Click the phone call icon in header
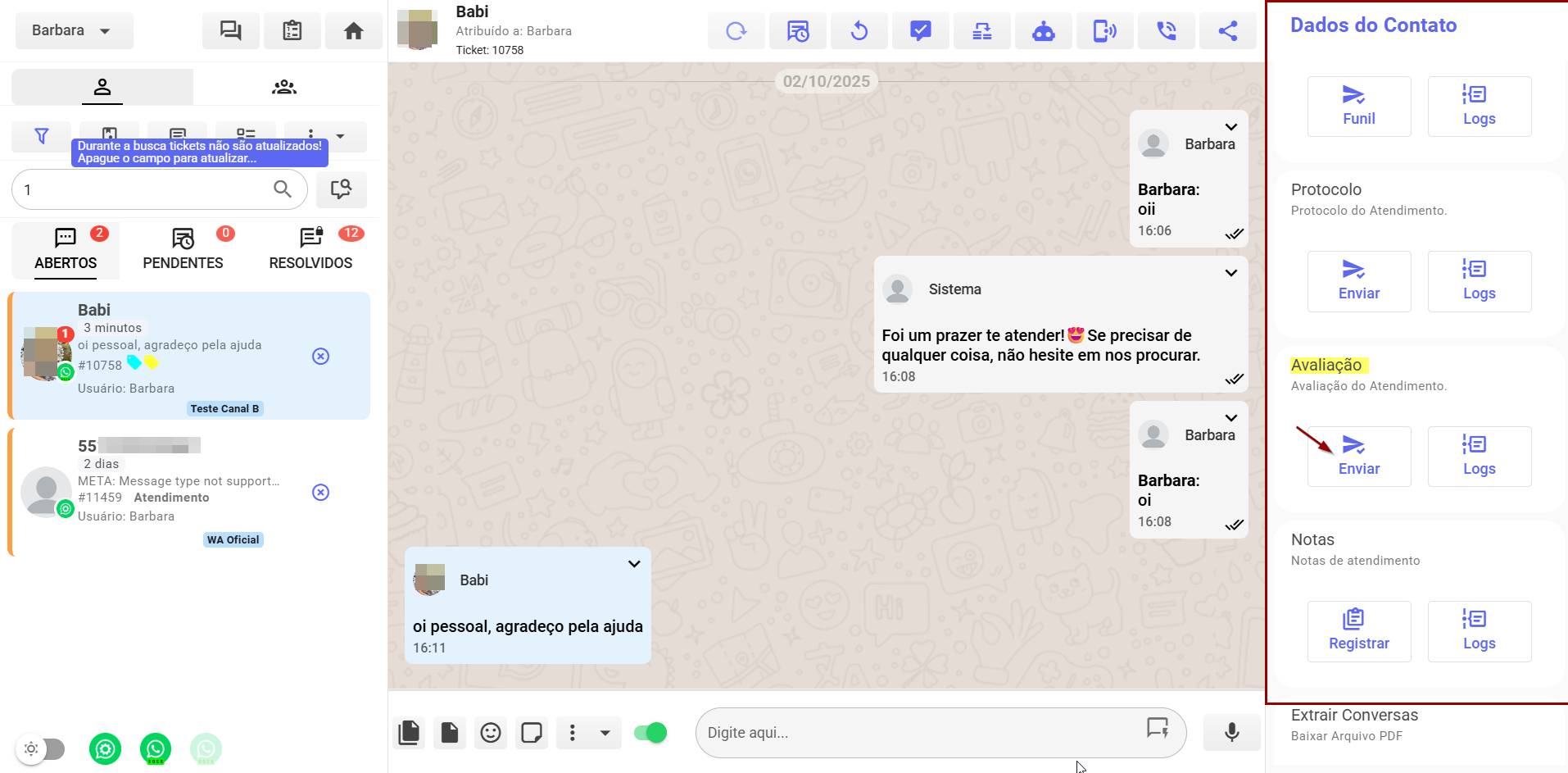 (1166, 31)
